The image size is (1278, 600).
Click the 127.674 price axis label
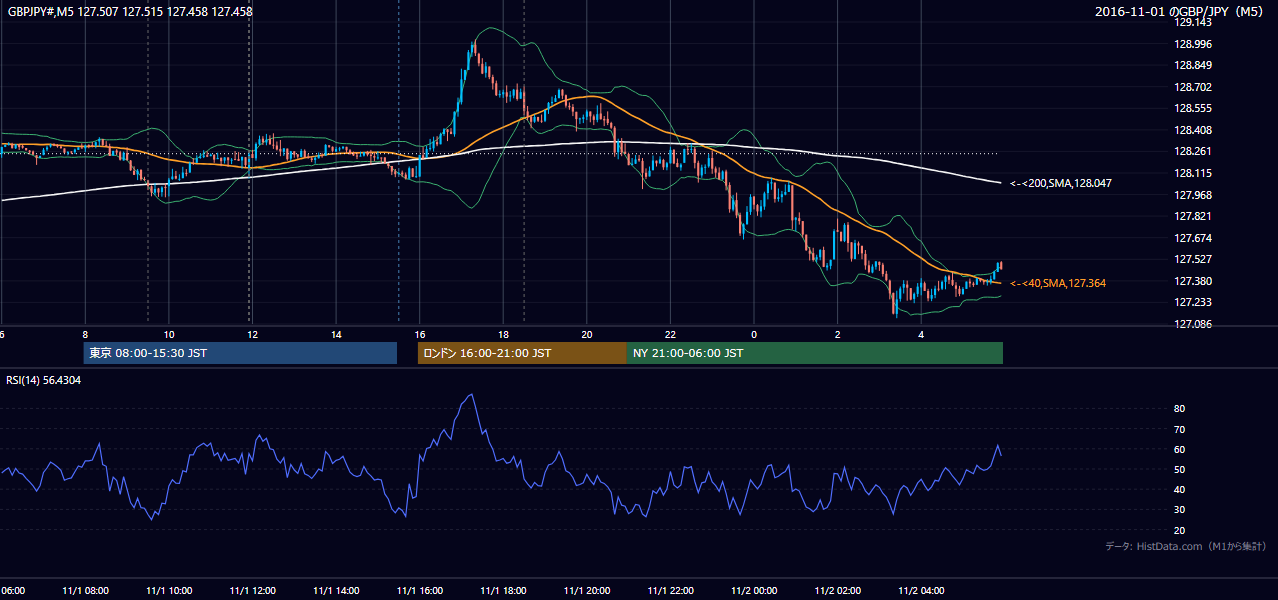point(1192,238)
